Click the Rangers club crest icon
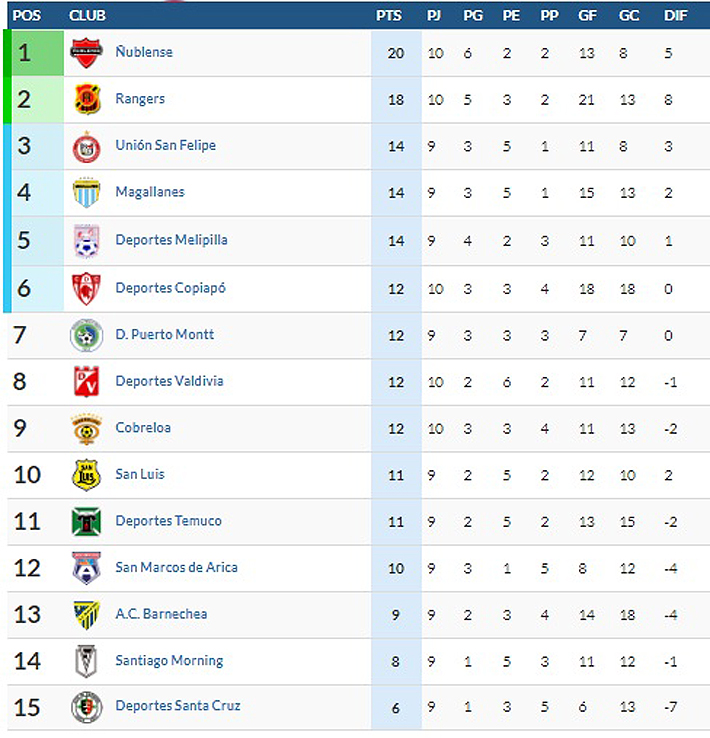710x738 pixels. click(x=86, y=99)
